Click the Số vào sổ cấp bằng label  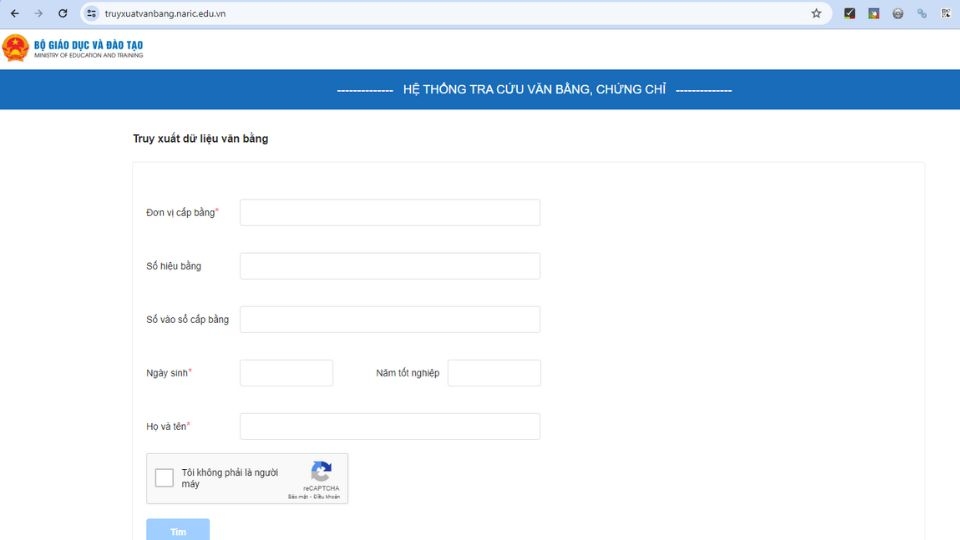coord(187,319)
